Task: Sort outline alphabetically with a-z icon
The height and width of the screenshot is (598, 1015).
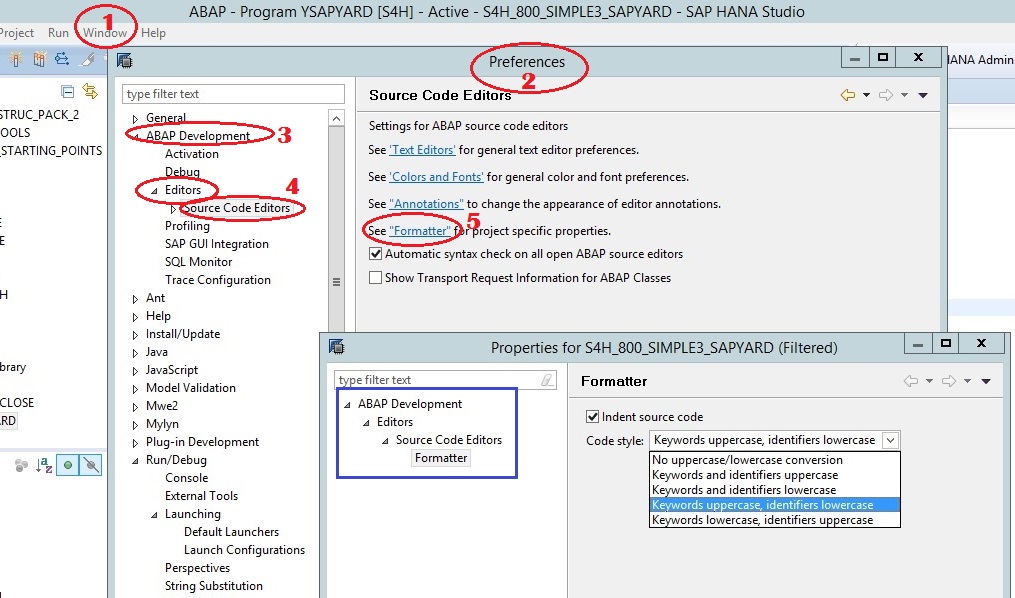Action: click(44, 465)
